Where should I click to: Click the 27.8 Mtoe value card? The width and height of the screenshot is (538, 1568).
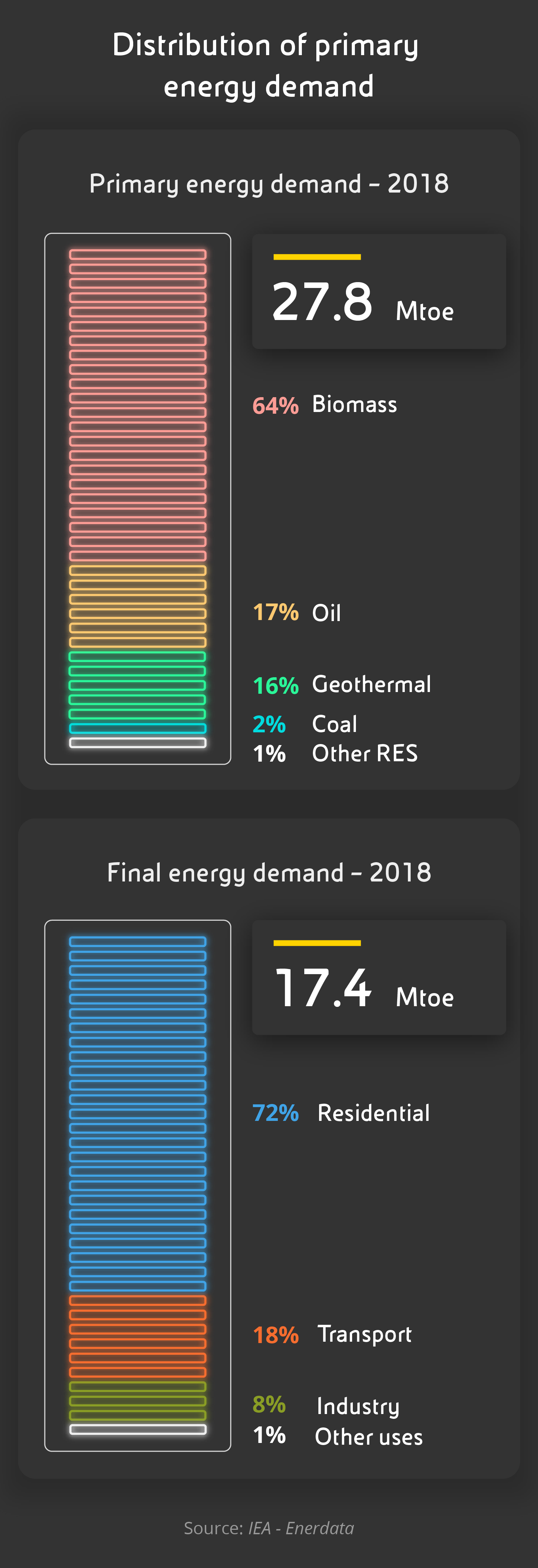click(378, 291)
